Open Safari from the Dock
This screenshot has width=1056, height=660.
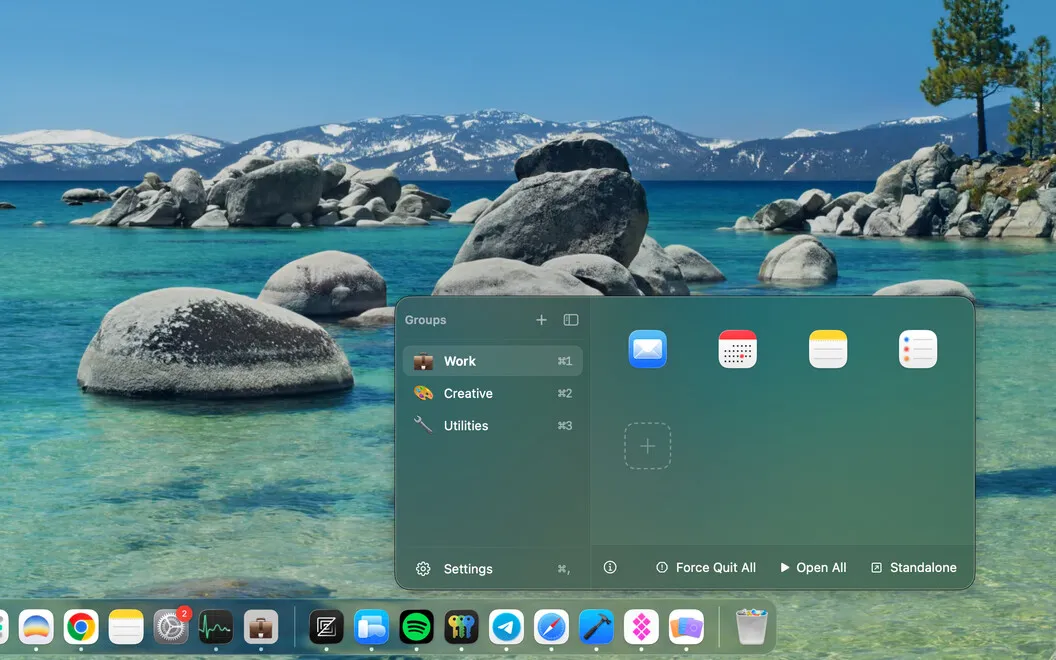pyautogui.click(x=551, y=627)
